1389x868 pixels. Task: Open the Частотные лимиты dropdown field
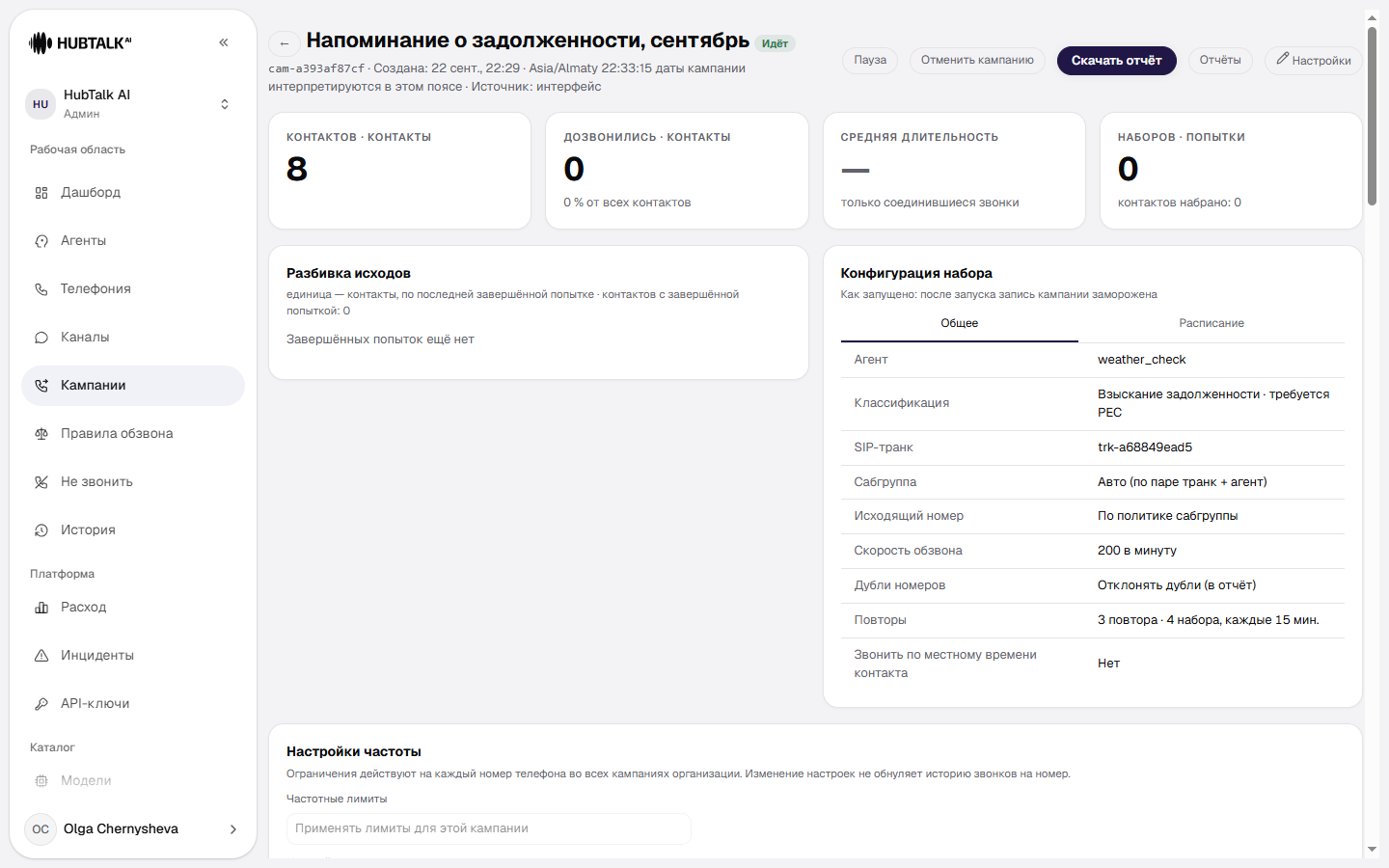tap(489, 828)
